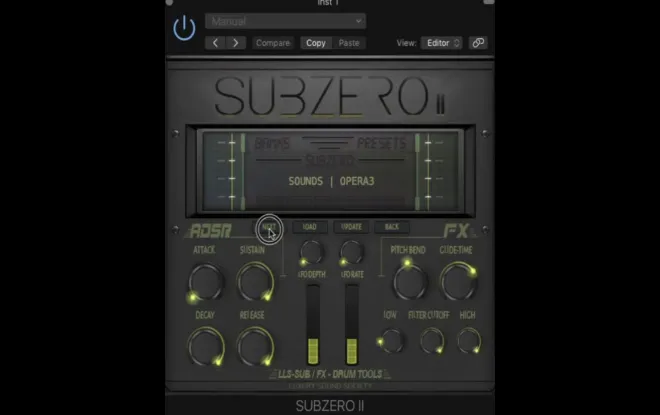Click the Paste button

[349, 43]
